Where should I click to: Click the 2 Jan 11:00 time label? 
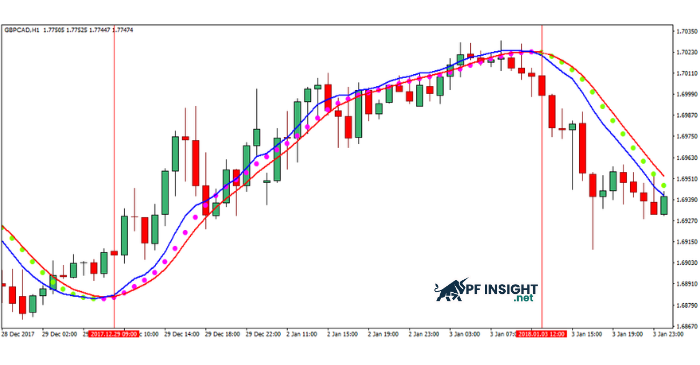(303, 334)
